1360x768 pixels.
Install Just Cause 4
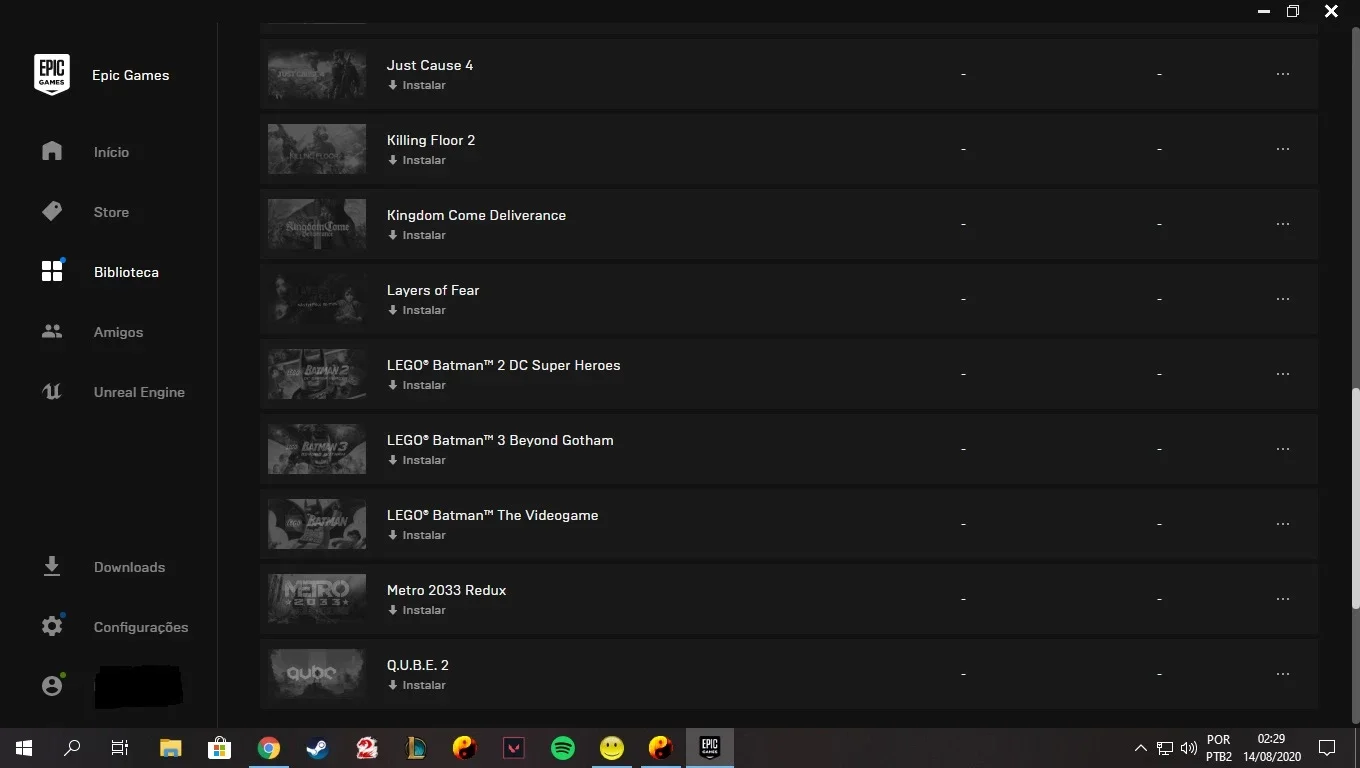(x=417, y=85)
